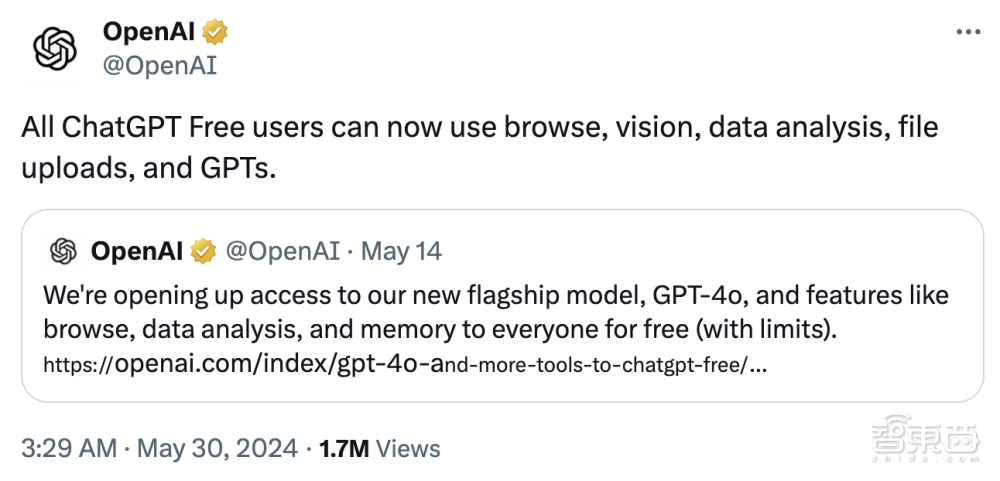Click the verified badge inside the quoted tweet
The height and width of the screenshot is (481, 1000).
[x=203, y=251]
